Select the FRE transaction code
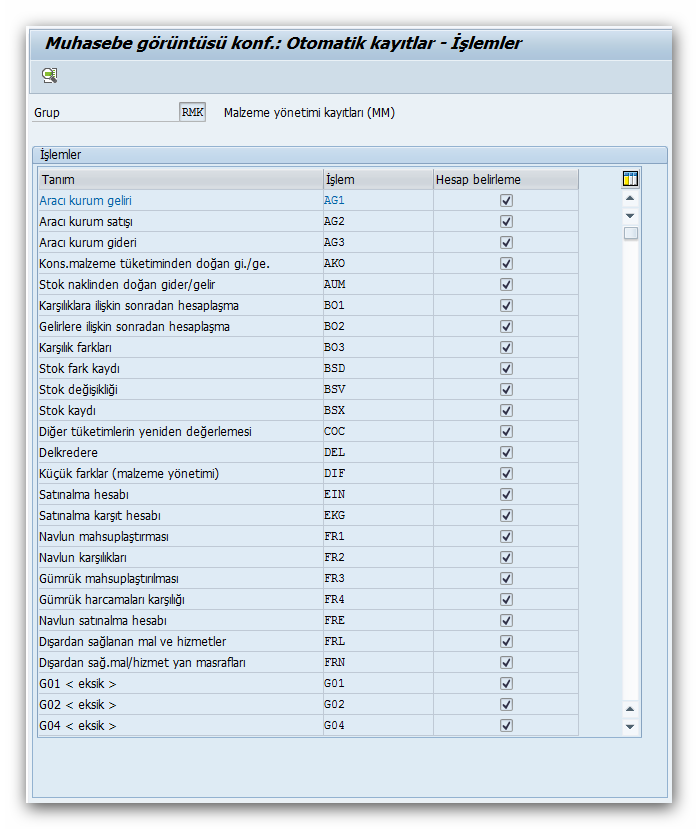This screenshot has height=829, width=698. click(x=378, y=620)
